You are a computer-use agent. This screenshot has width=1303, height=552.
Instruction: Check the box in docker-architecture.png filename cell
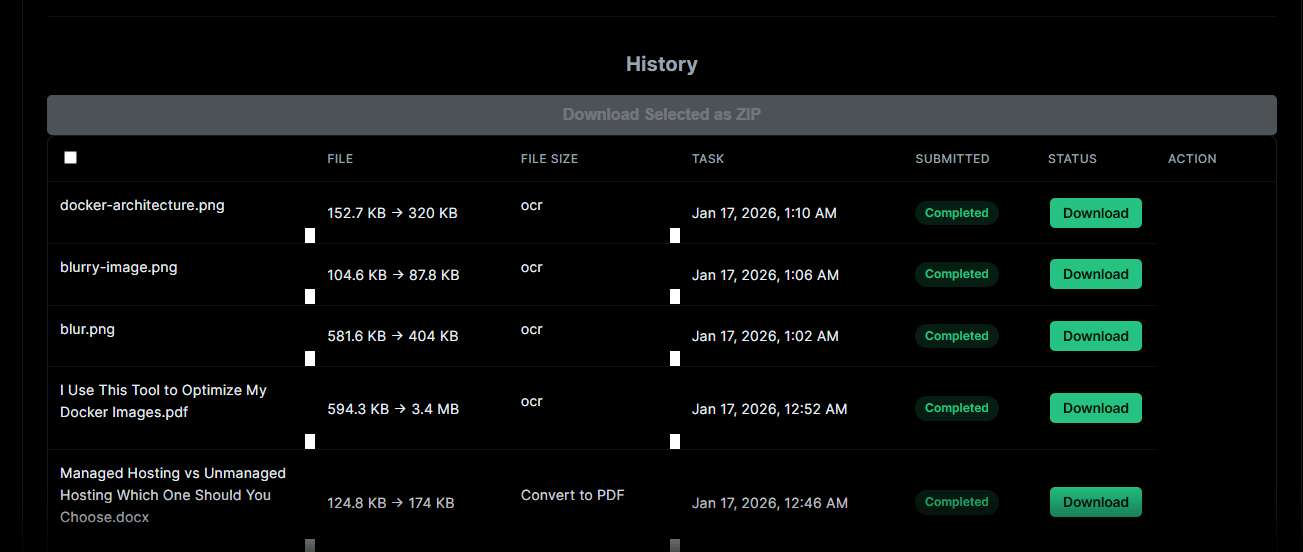(310, 235)
